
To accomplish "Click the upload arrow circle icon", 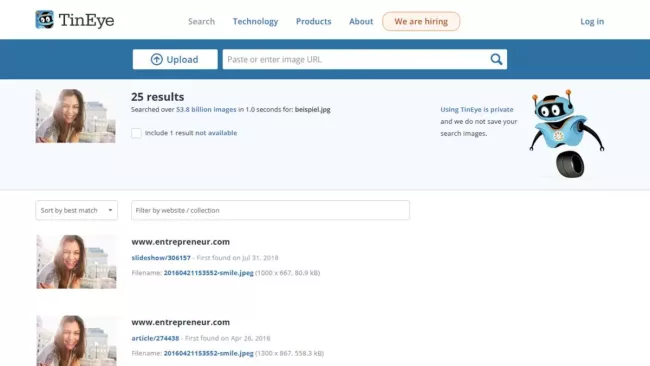I will [156, 59].
